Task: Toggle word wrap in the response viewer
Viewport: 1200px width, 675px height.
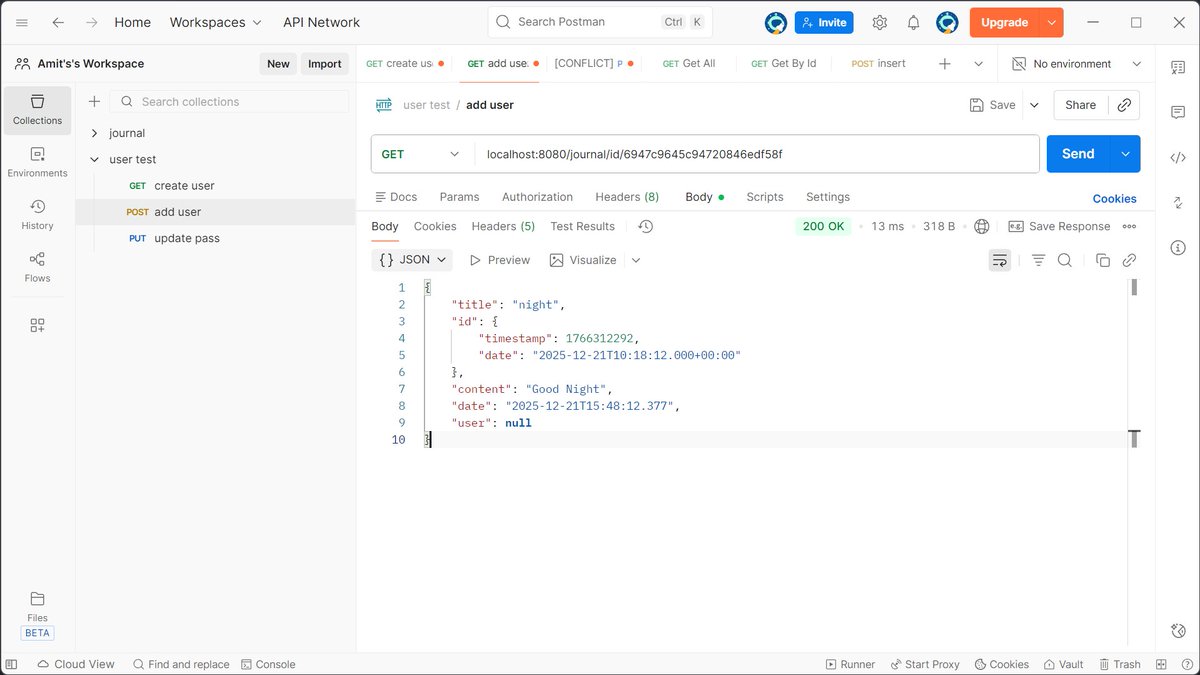Action: tap(1000, 259)
